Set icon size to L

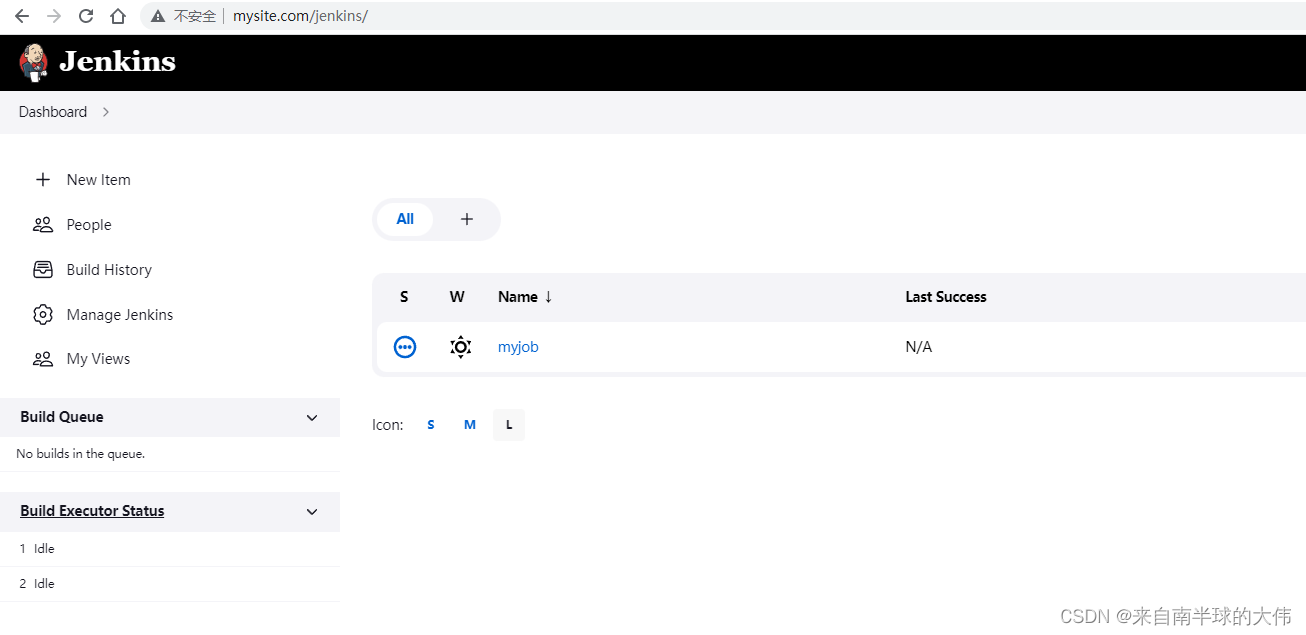point(509,425)
